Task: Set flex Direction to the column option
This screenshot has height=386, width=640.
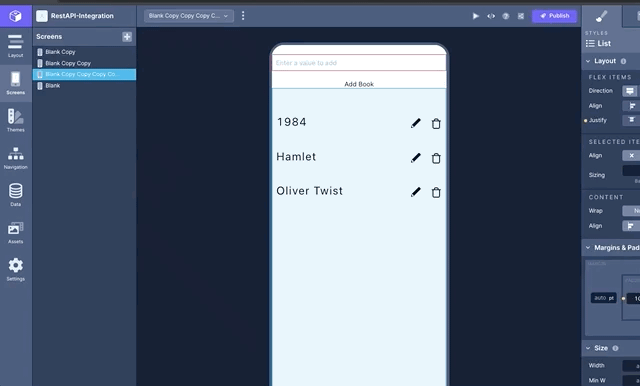Action: pyautogui.click(x=630, y=91)
